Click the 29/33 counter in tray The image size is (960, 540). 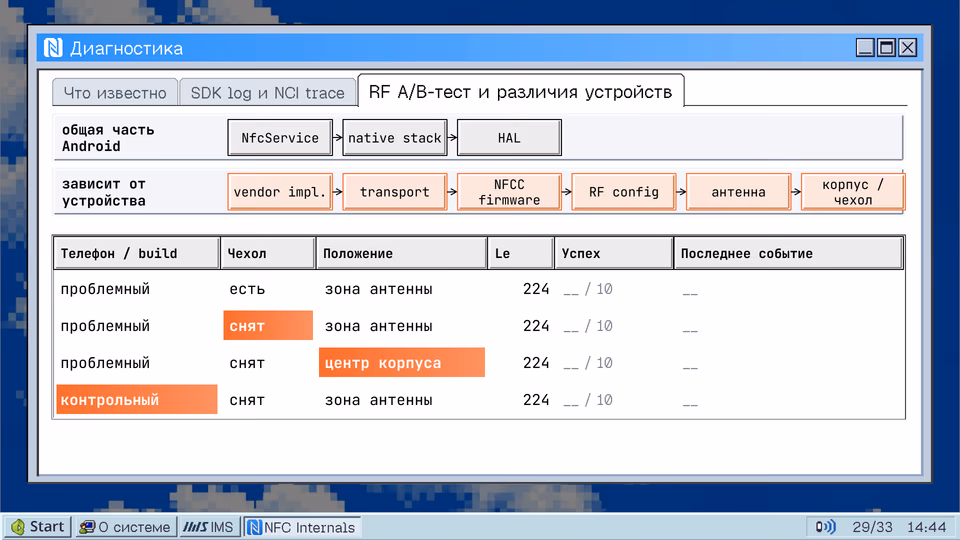[872, 527]
